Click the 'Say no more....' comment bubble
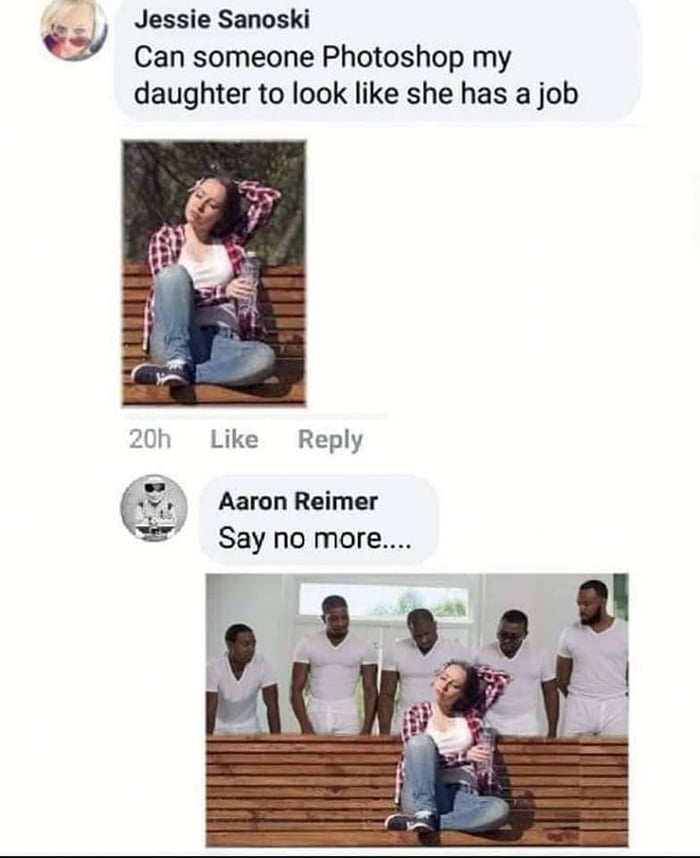The width and height of the screenshot is (700, 858). pyautogui.click(x=319, y=519)
